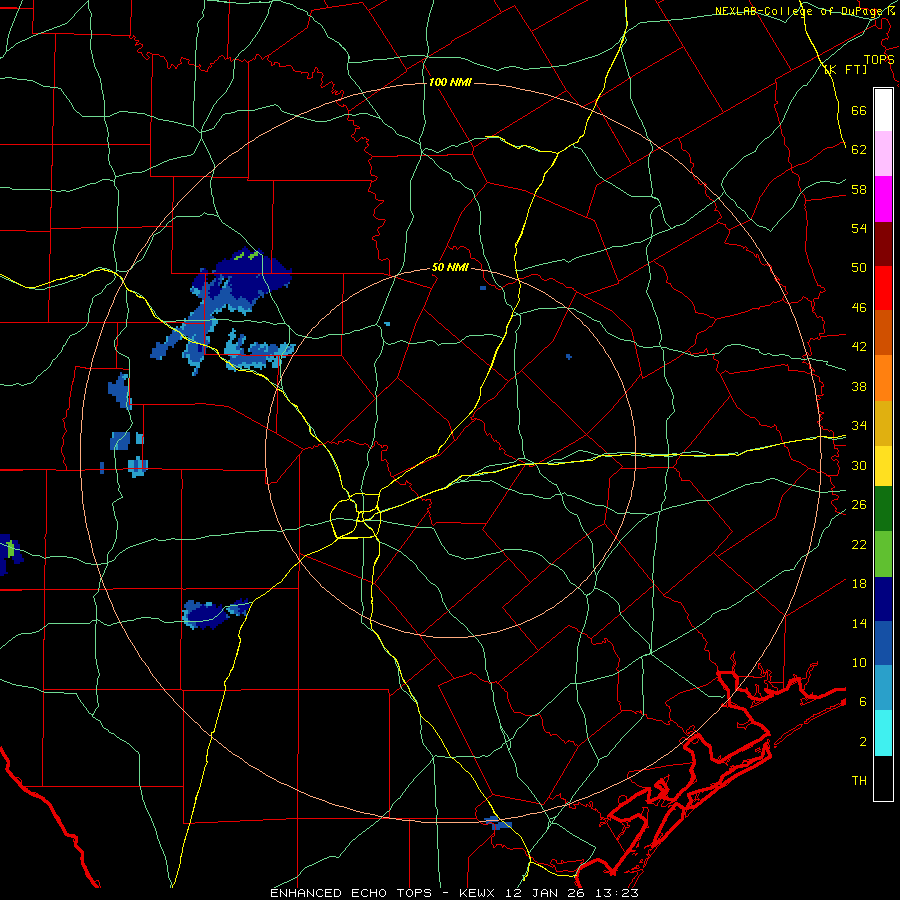Click the light pink legend swatch
The height and width of the screenshot is (900, 900).
coord(883,153)
